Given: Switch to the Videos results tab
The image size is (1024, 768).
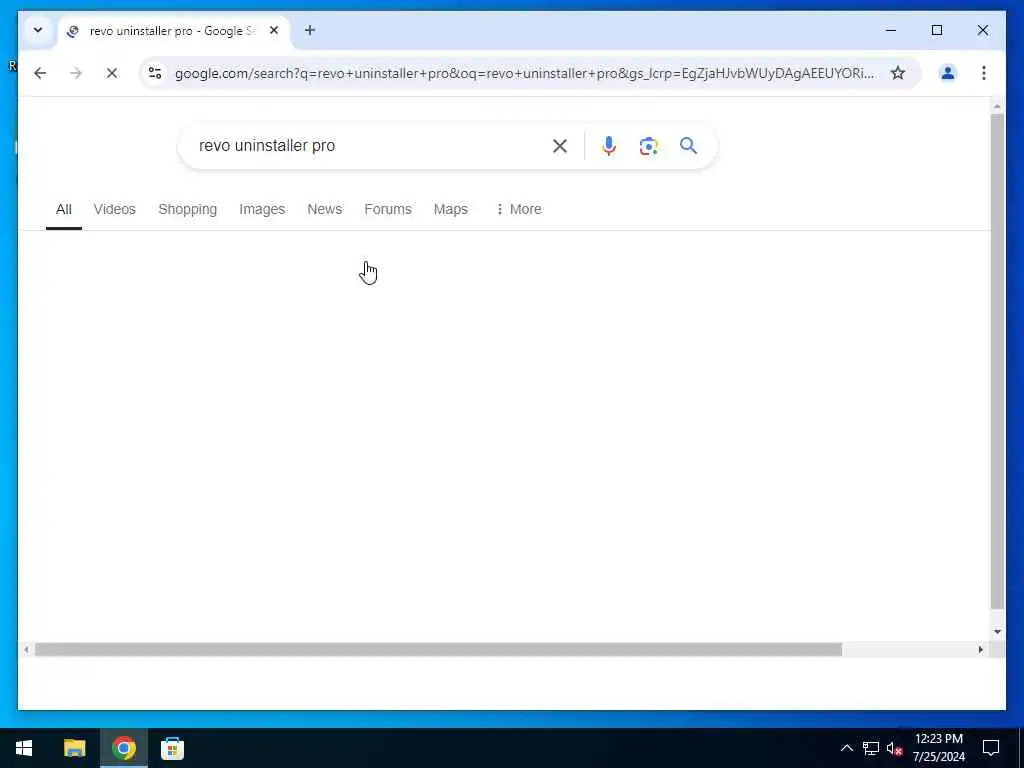Looking at the screenshot, I should pos(114,209).
